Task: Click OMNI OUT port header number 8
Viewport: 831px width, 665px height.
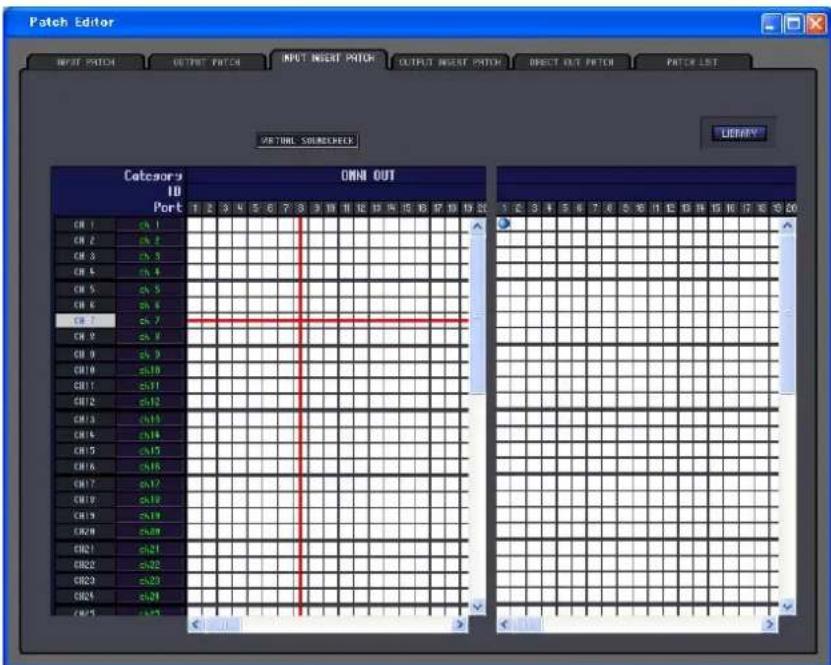Action: (300, 208)
